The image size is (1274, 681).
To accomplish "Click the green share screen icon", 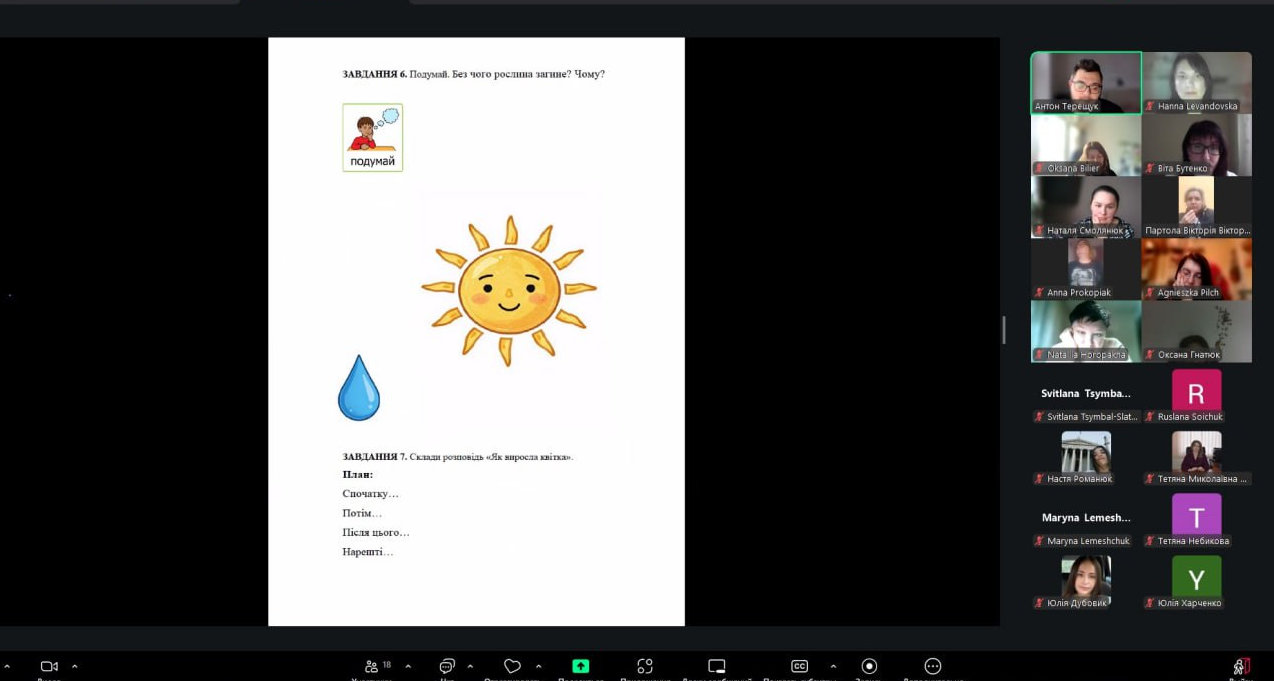I will coord(580,666).
